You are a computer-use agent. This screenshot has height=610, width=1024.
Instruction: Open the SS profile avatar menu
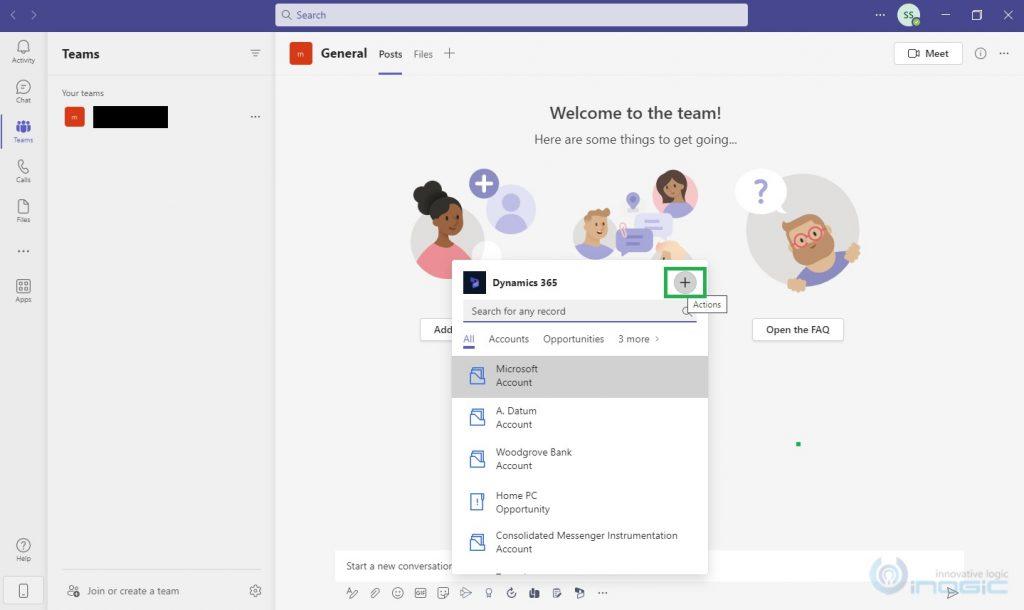[x=908, y=15]
